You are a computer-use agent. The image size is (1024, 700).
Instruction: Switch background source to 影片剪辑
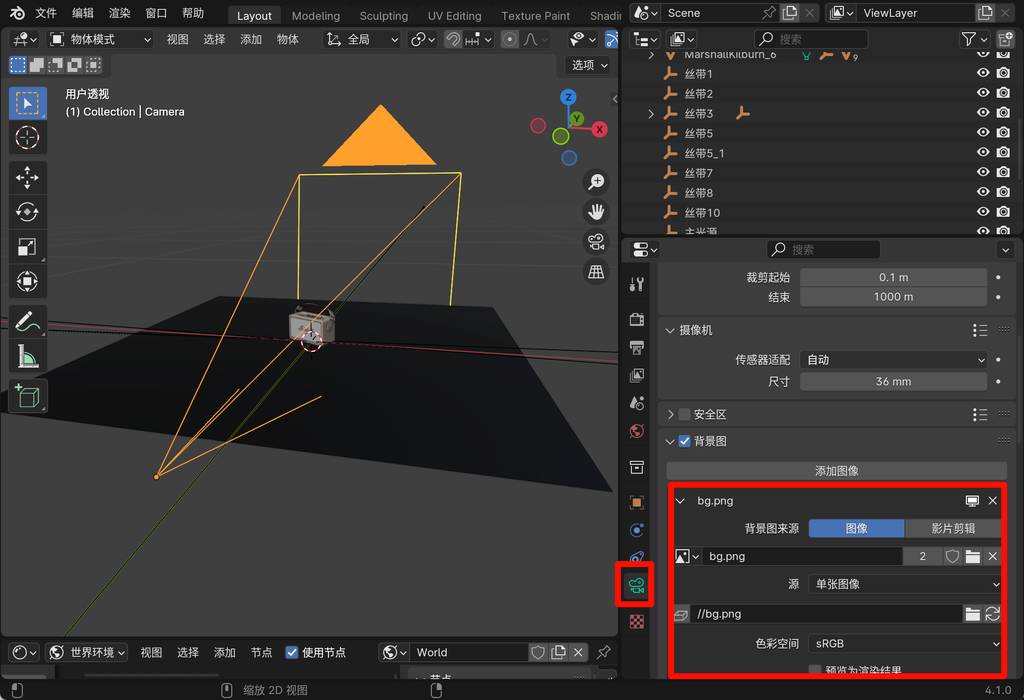(953, 528)
